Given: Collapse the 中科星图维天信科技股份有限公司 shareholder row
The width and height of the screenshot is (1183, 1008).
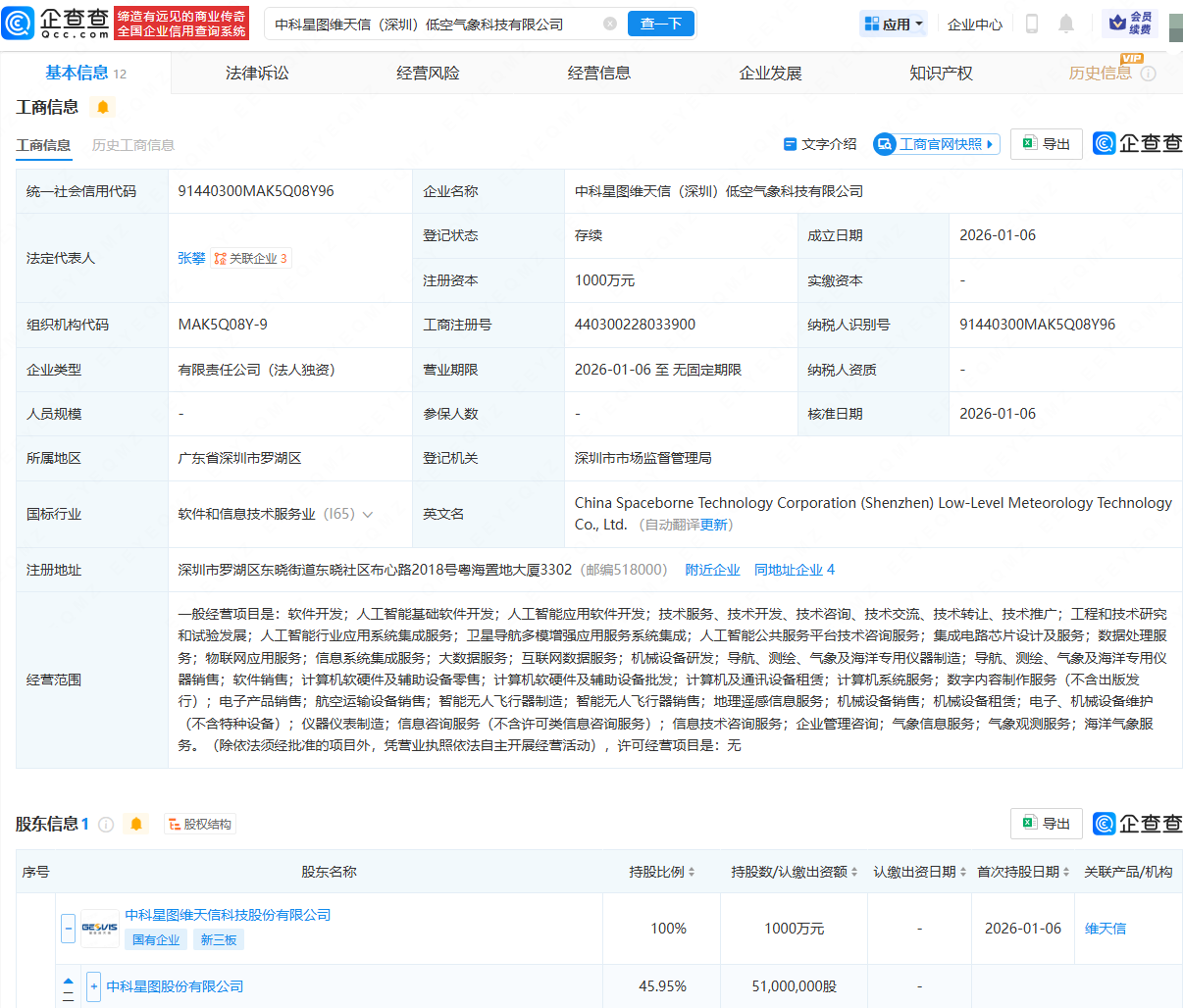Looking at the screenshot, I should [68, 928].
